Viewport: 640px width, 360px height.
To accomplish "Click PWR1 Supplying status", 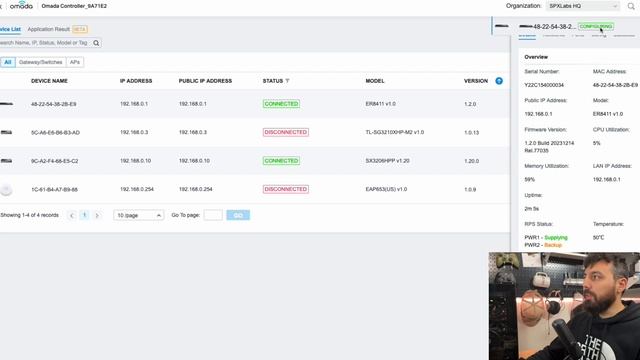I will point(546,237).
